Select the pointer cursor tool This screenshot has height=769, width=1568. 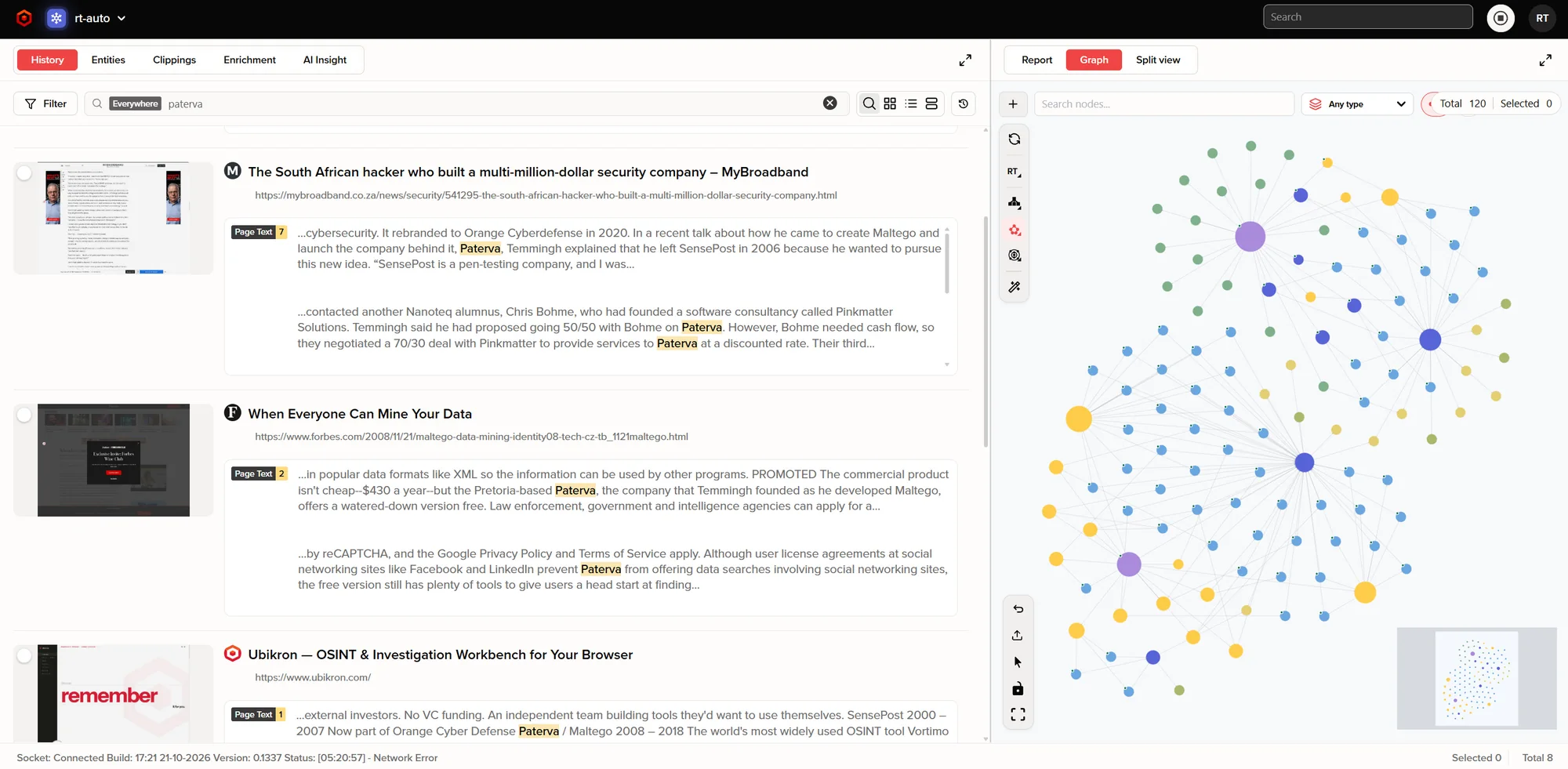[x=1018, y=662]
